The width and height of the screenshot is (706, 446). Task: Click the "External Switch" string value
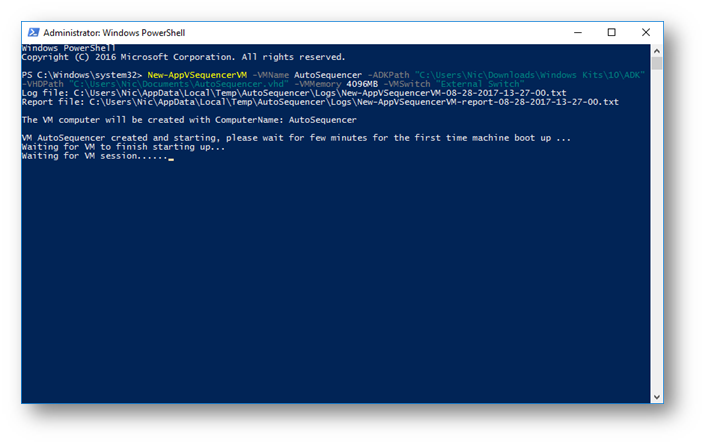click(480, 84)
